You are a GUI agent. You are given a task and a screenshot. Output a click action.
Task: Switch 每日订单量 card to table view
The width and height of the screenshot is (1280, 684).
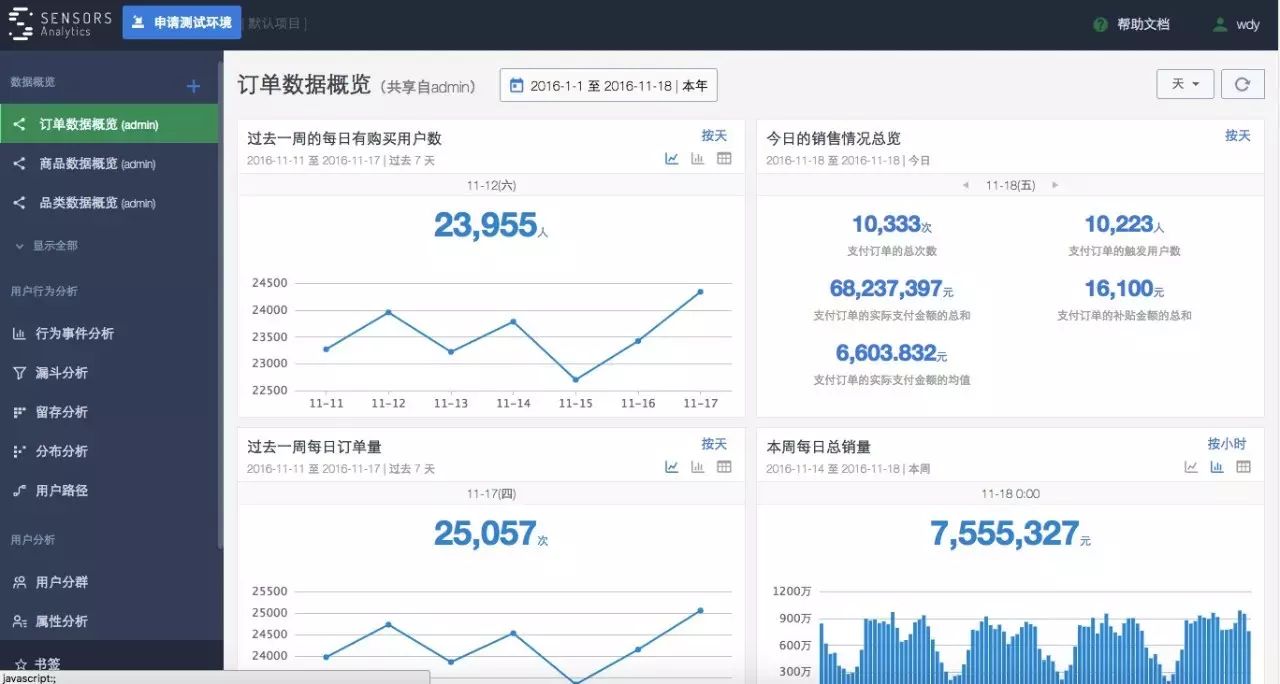724,466
